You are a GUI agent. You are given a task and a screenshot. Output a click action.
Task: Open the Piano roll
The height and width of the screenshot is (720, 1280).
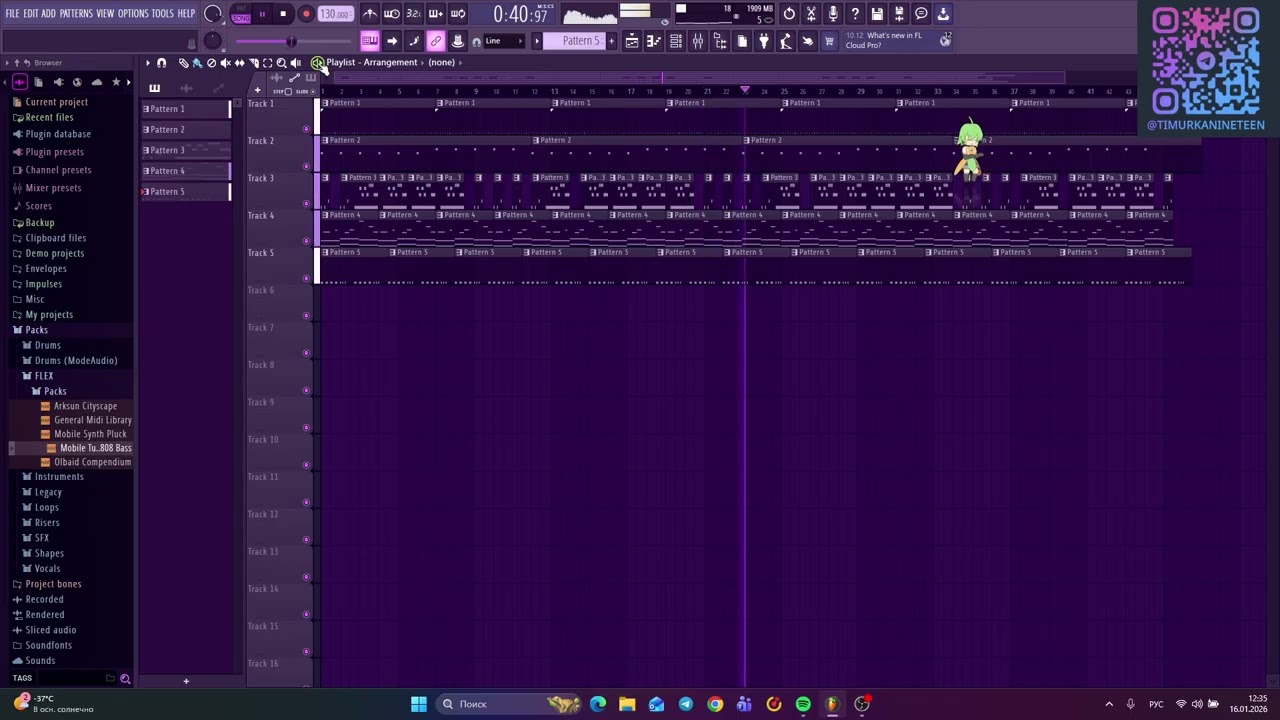(x=654, y=41)
